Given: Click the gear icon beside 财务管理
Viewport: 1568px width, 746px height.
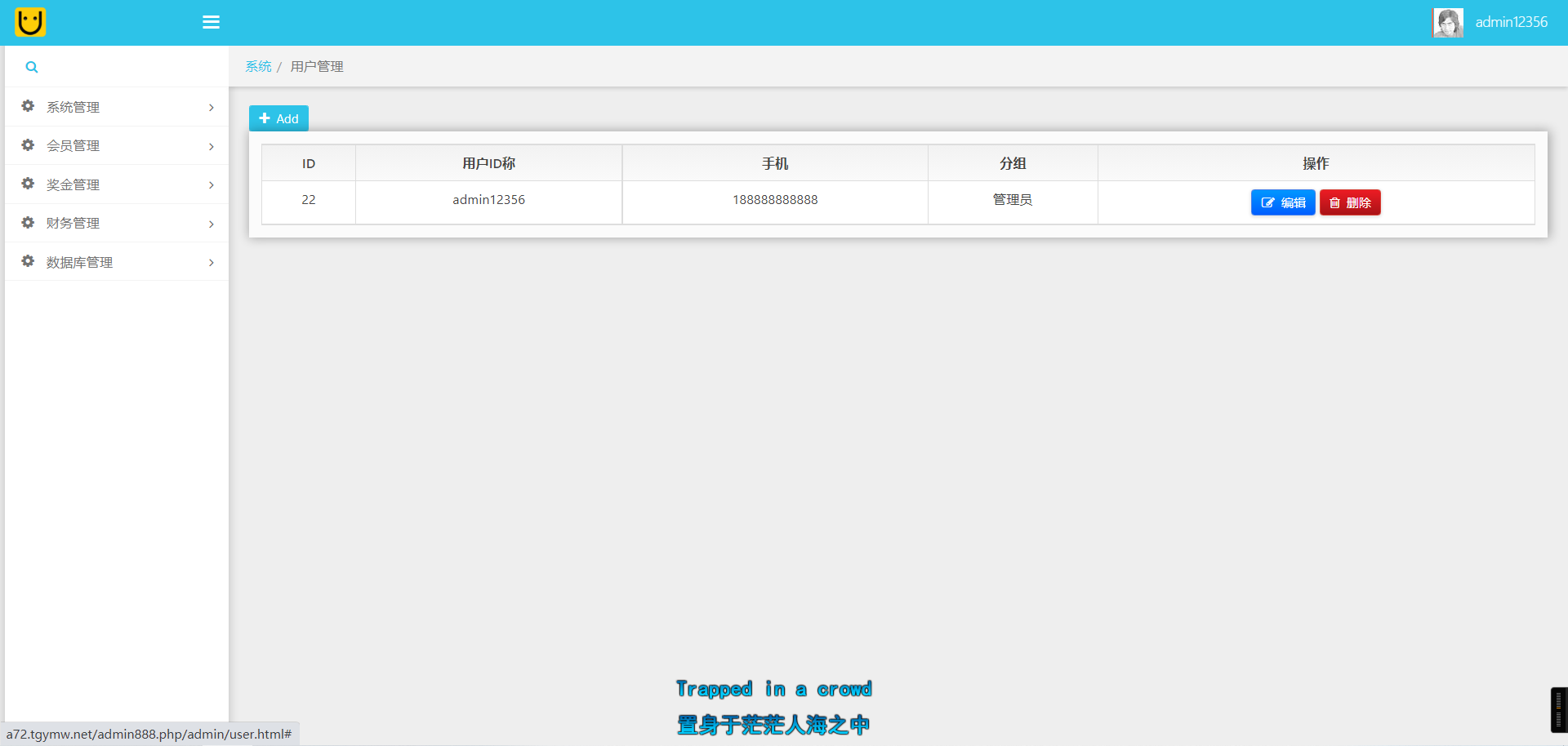Looking at the screenshot, I should (28, 223).
